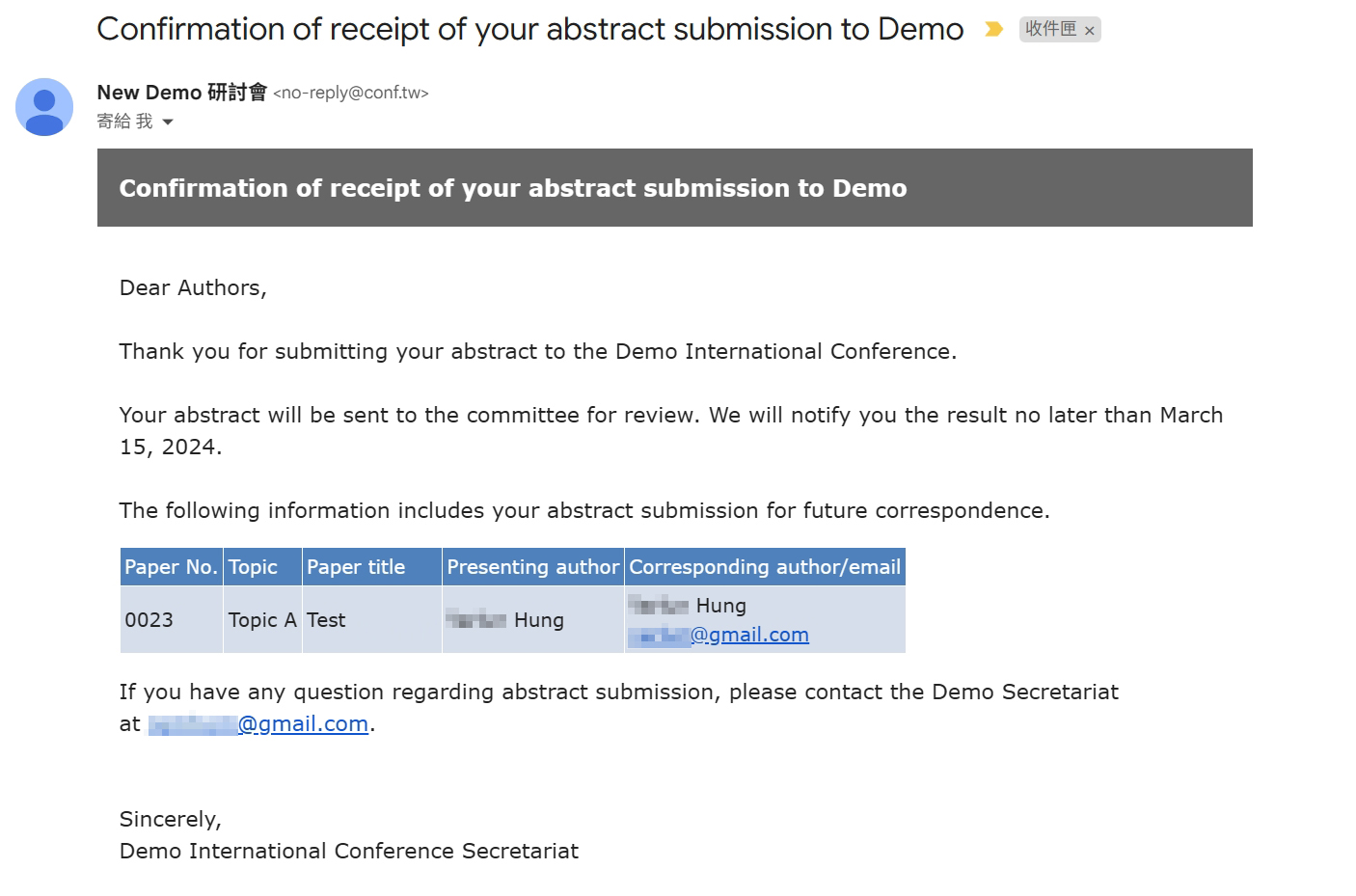Click corresponding author name above the email
This screenshot has width=1356, height=896.
pos(687,606)
